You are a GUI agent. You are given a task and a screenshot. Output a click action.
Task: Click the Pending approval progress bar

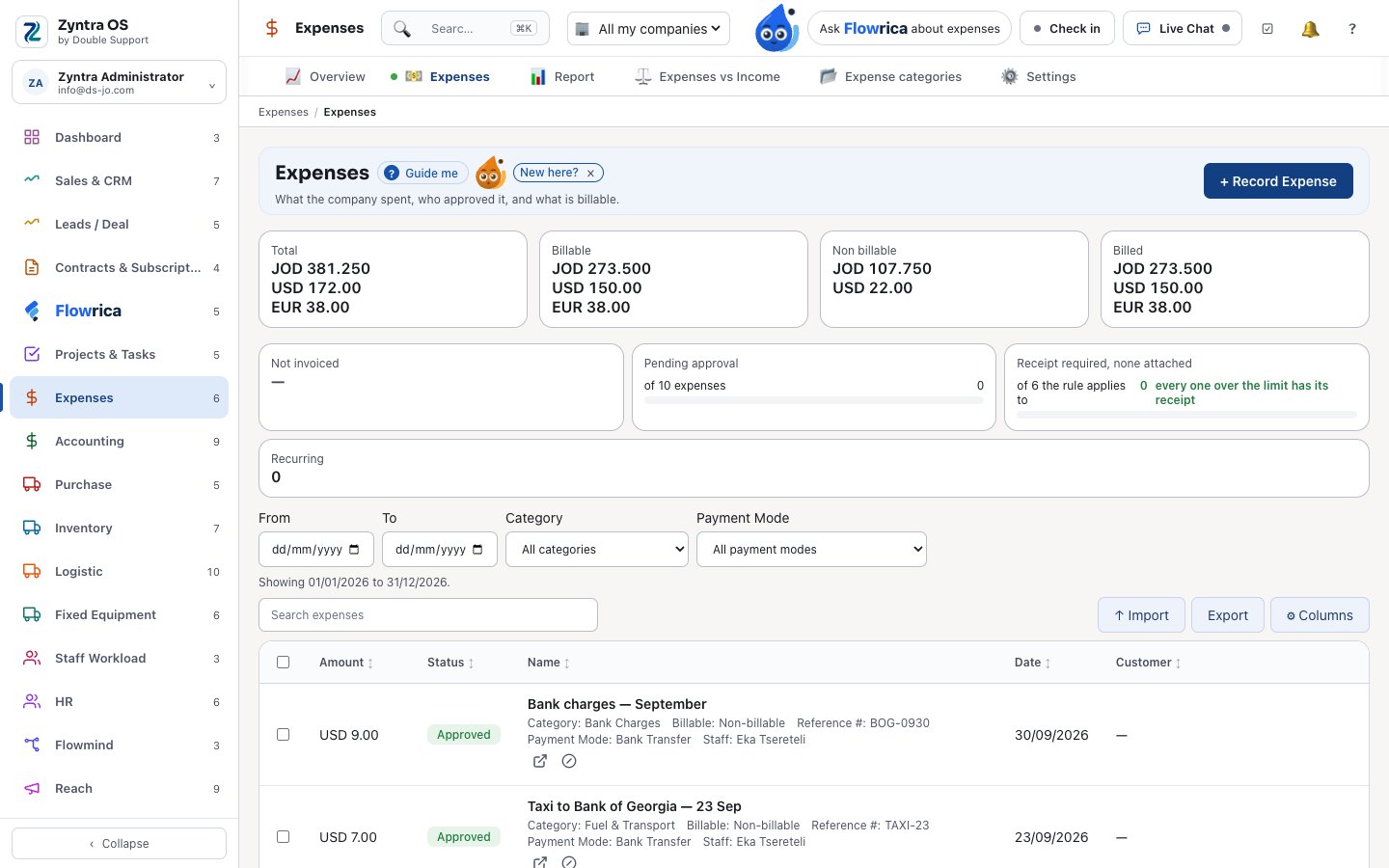(x=814, y=400)
